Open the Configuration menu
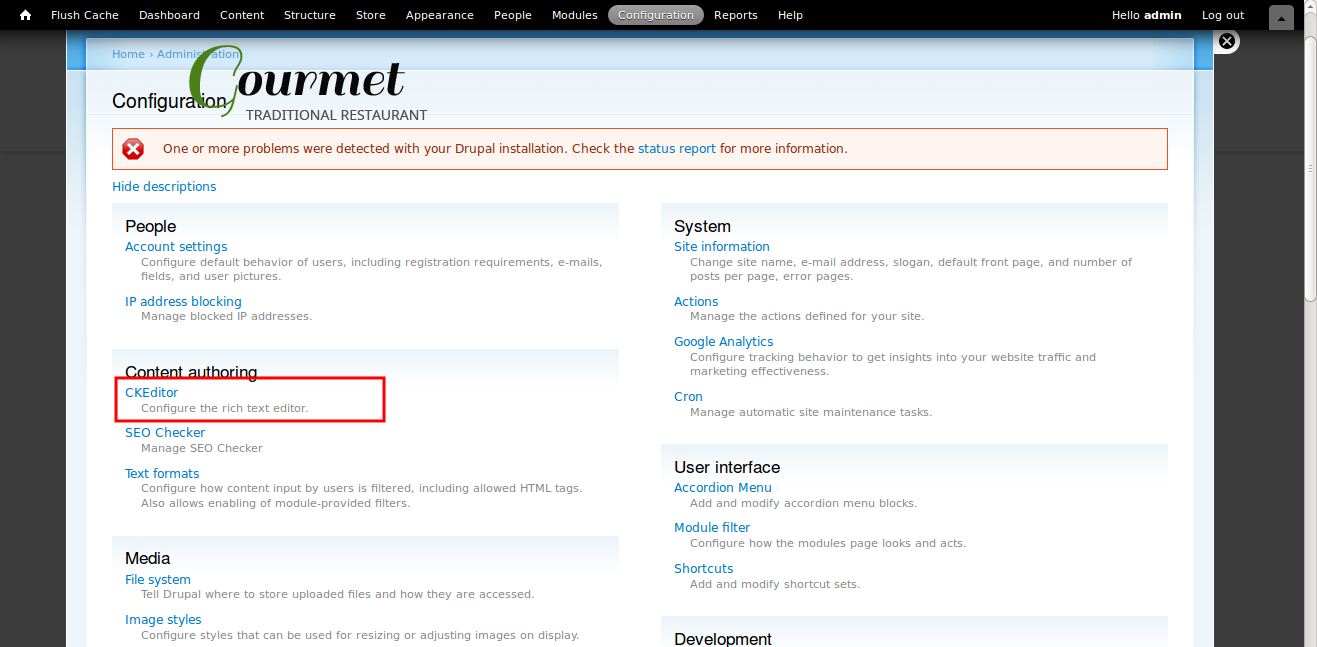The width and height of the screenshot is (1317, 647). click(655, 14)
